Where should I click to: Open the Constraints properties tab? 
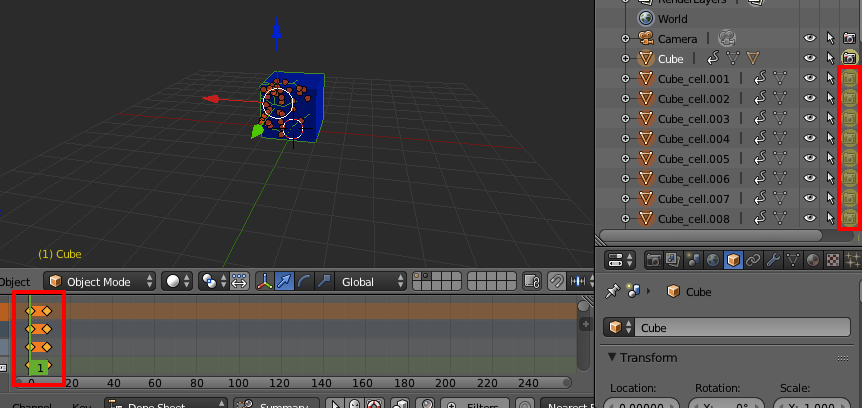[753, 260]
